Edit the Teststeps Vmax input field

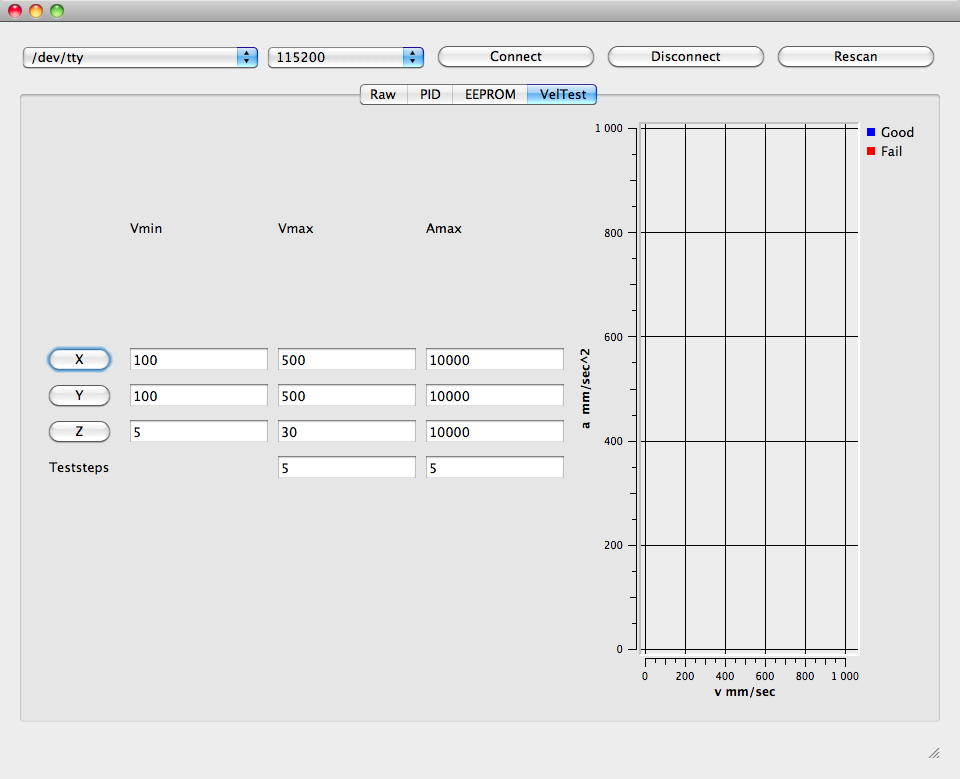click(346, 468)
